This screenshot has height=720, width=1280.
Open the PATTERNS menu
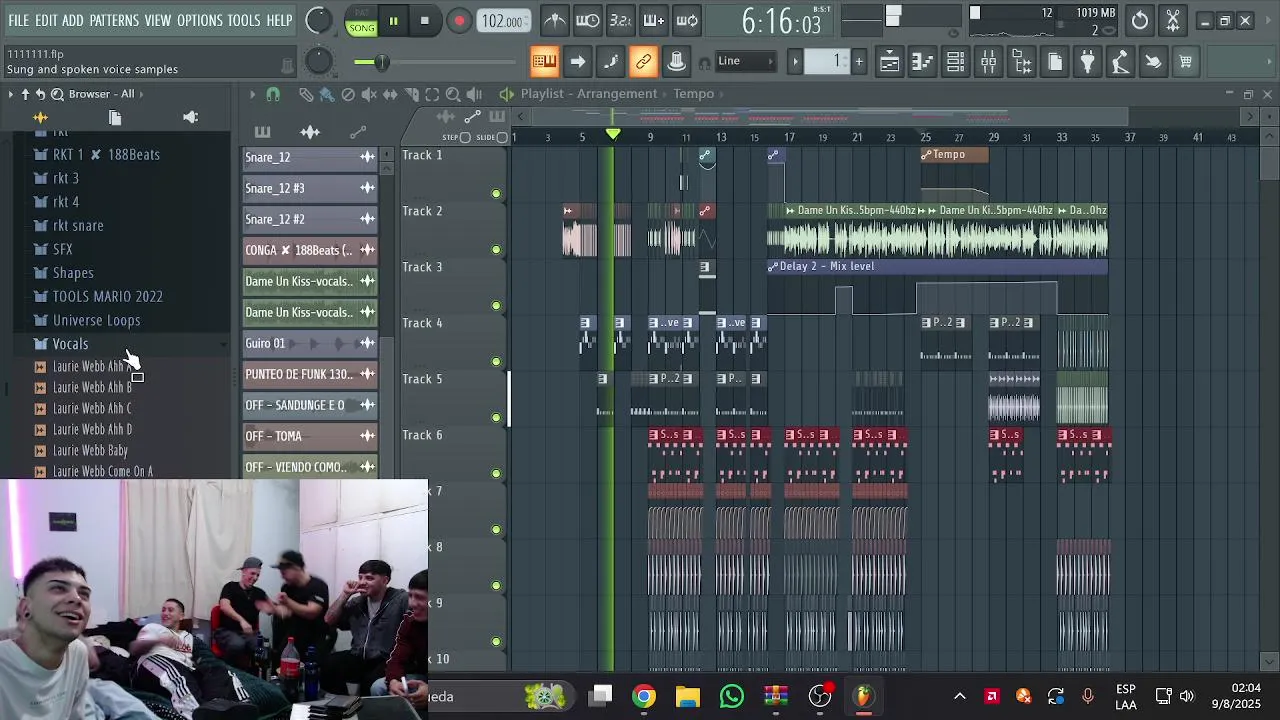[114, 20]
